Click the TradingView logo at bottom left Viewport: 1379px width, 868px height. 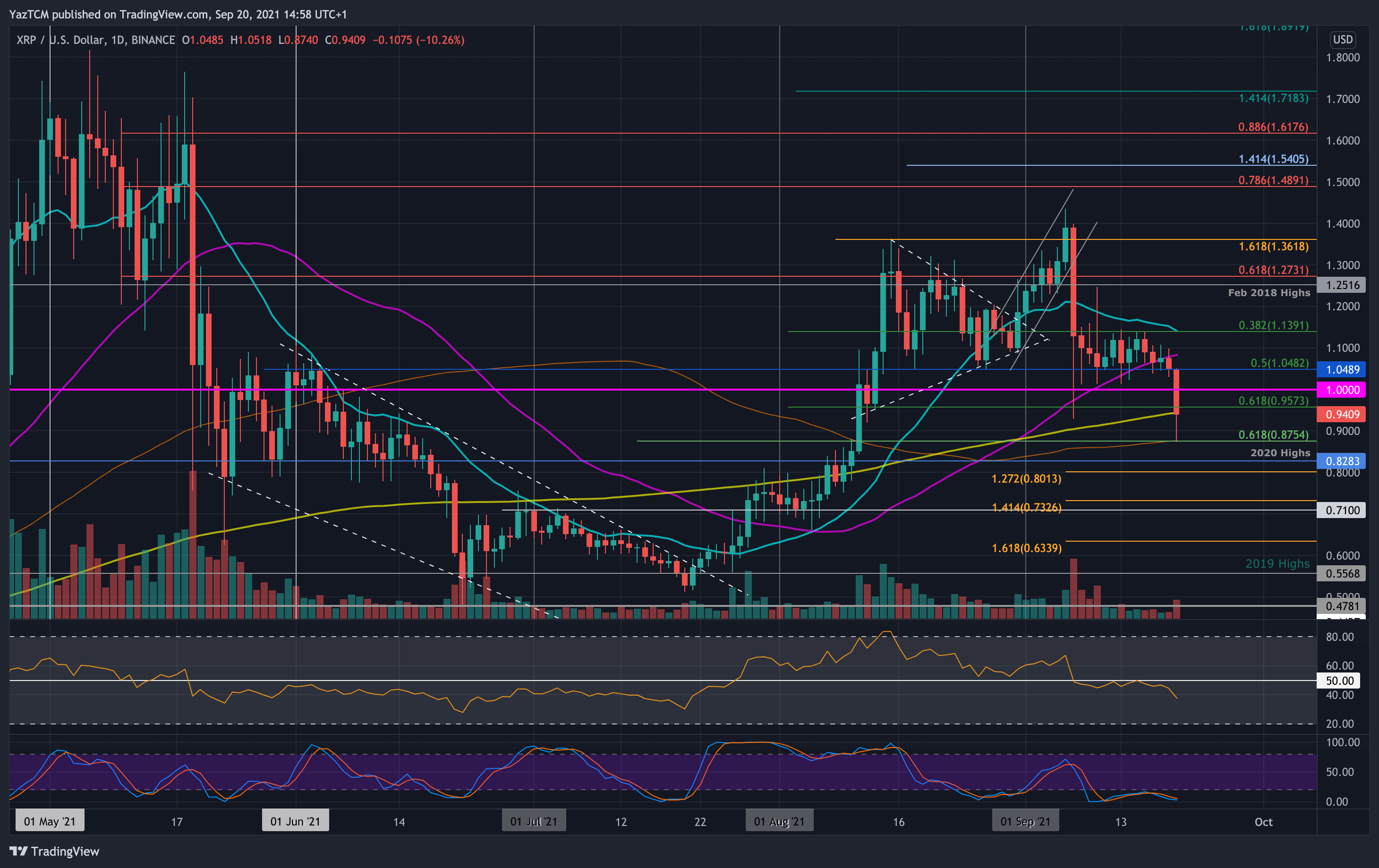(x=54, y=851)
